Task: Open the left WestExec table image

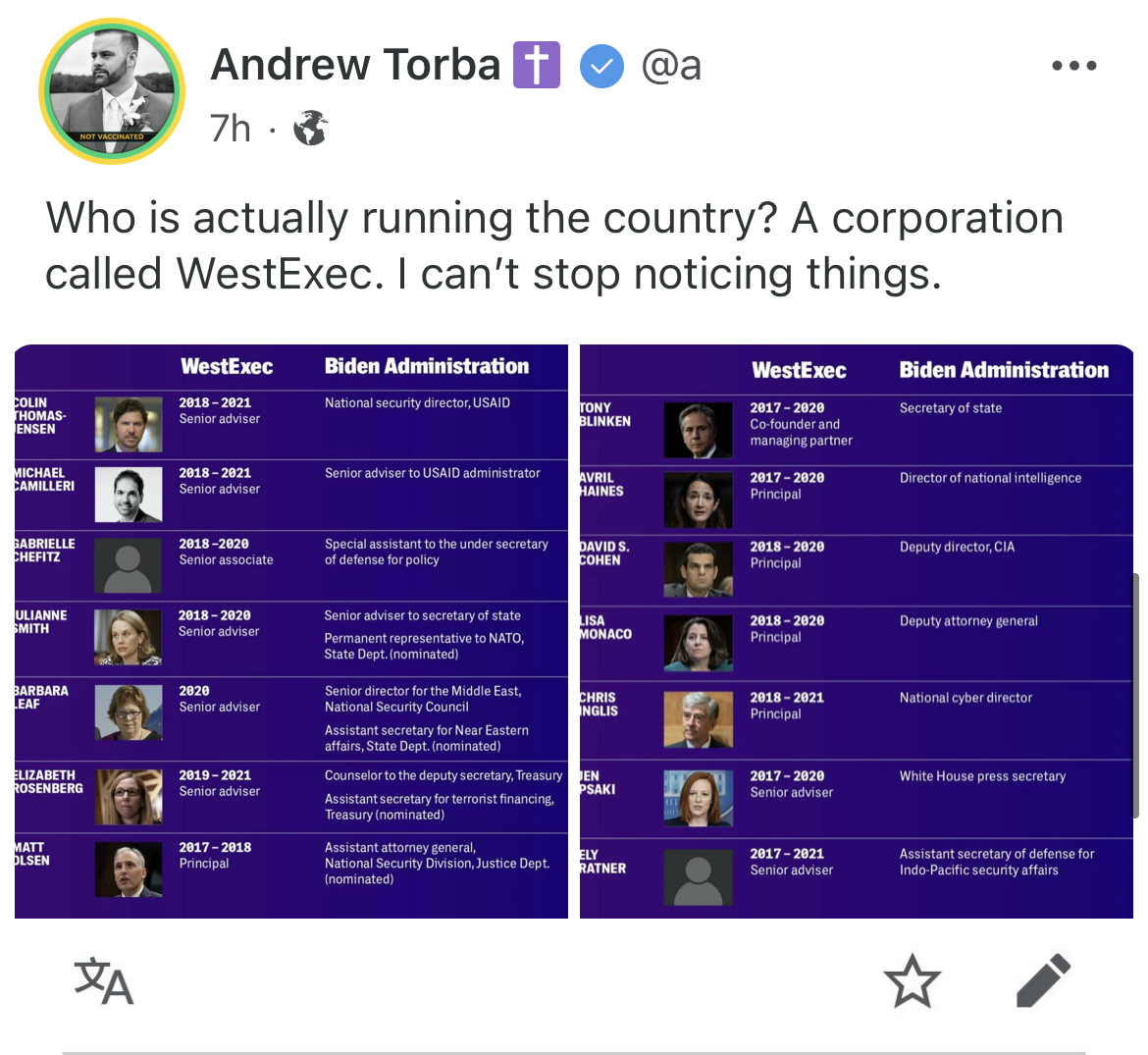Action: point(291,631)
